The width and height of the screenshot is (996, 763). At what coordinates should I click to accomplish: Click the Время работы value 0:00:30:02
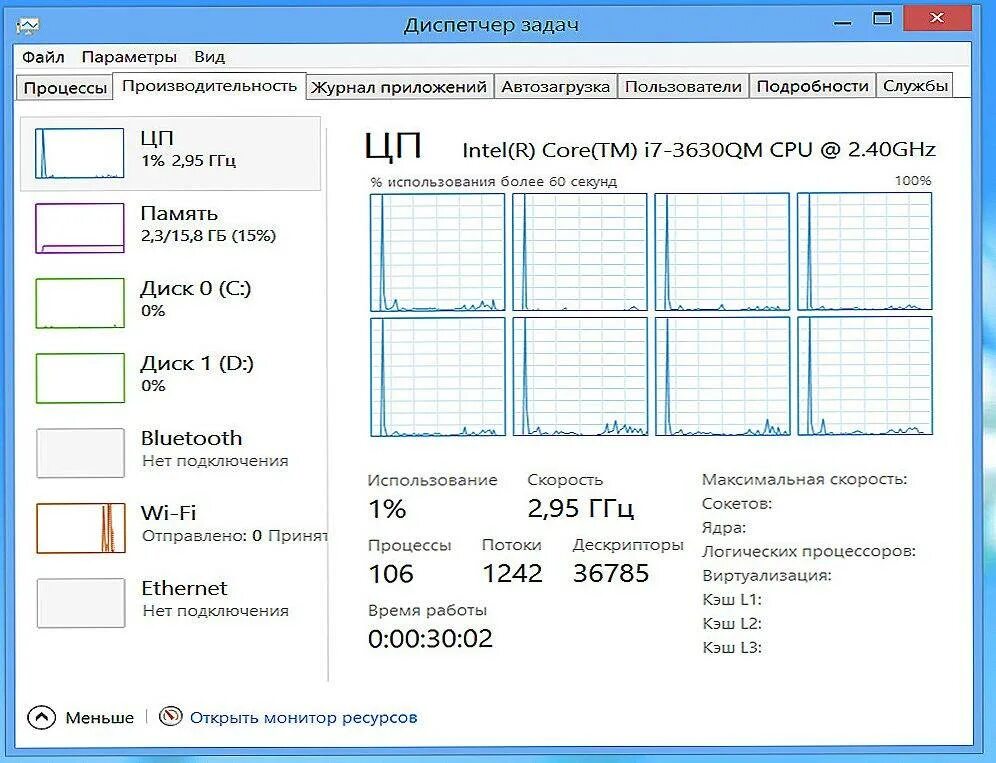click(x=430, y=639)
